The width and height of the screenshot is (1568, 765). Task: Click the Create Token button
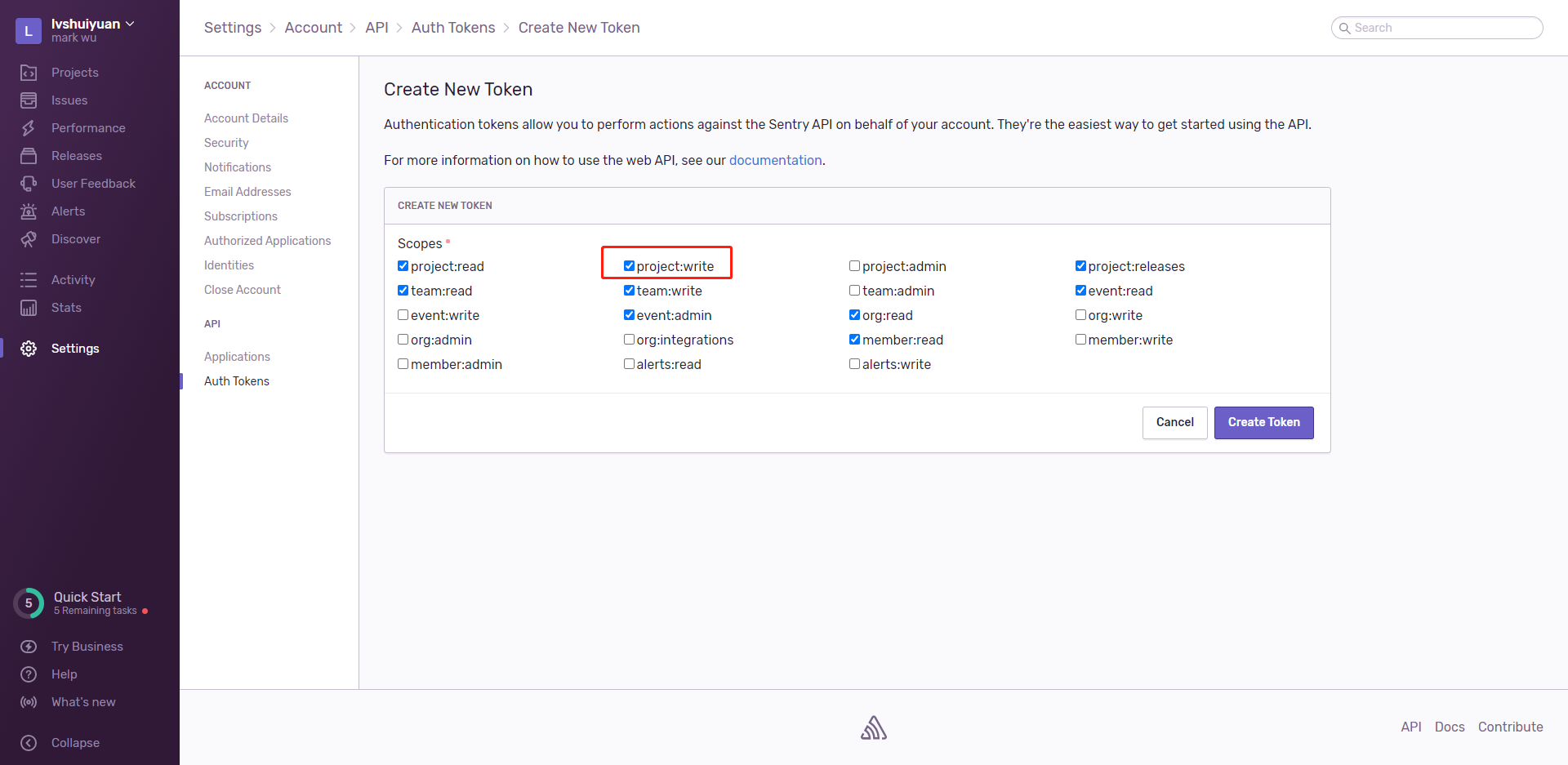point(1263,422)
